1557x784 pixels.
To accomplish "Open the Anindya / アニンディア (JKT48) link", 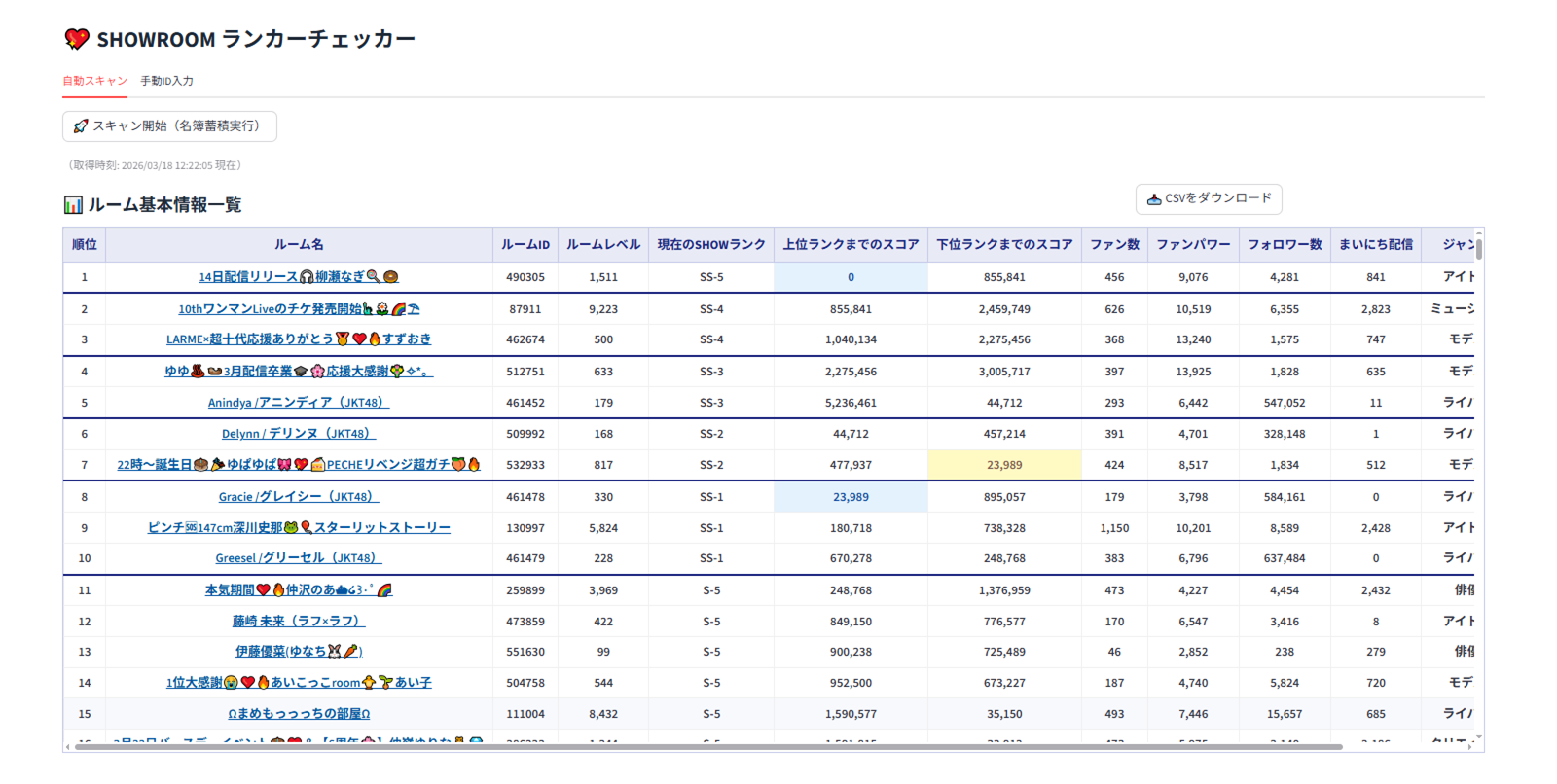I will click(298, 403).
